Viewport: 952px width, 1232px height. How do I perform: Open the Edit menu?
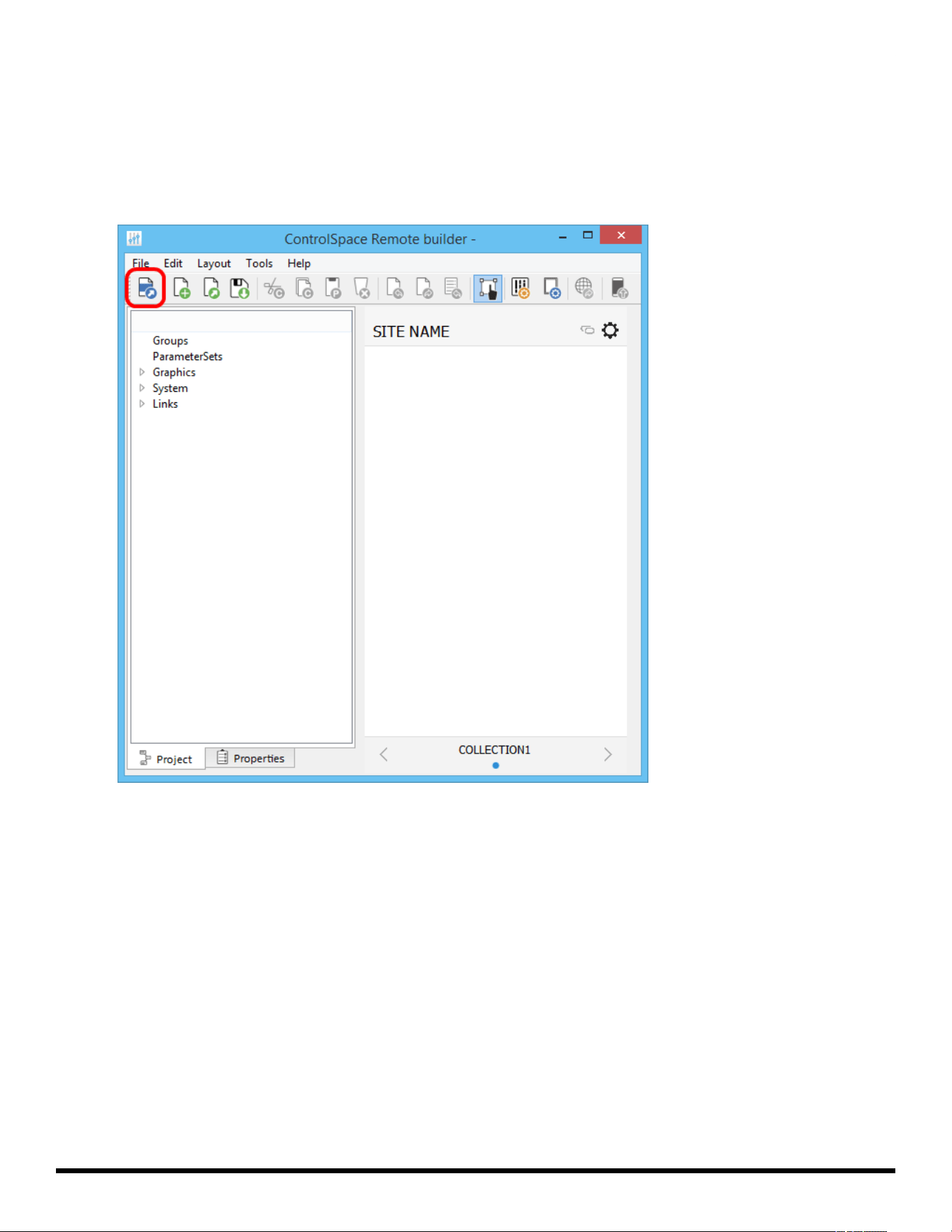(x=173, y=263)
